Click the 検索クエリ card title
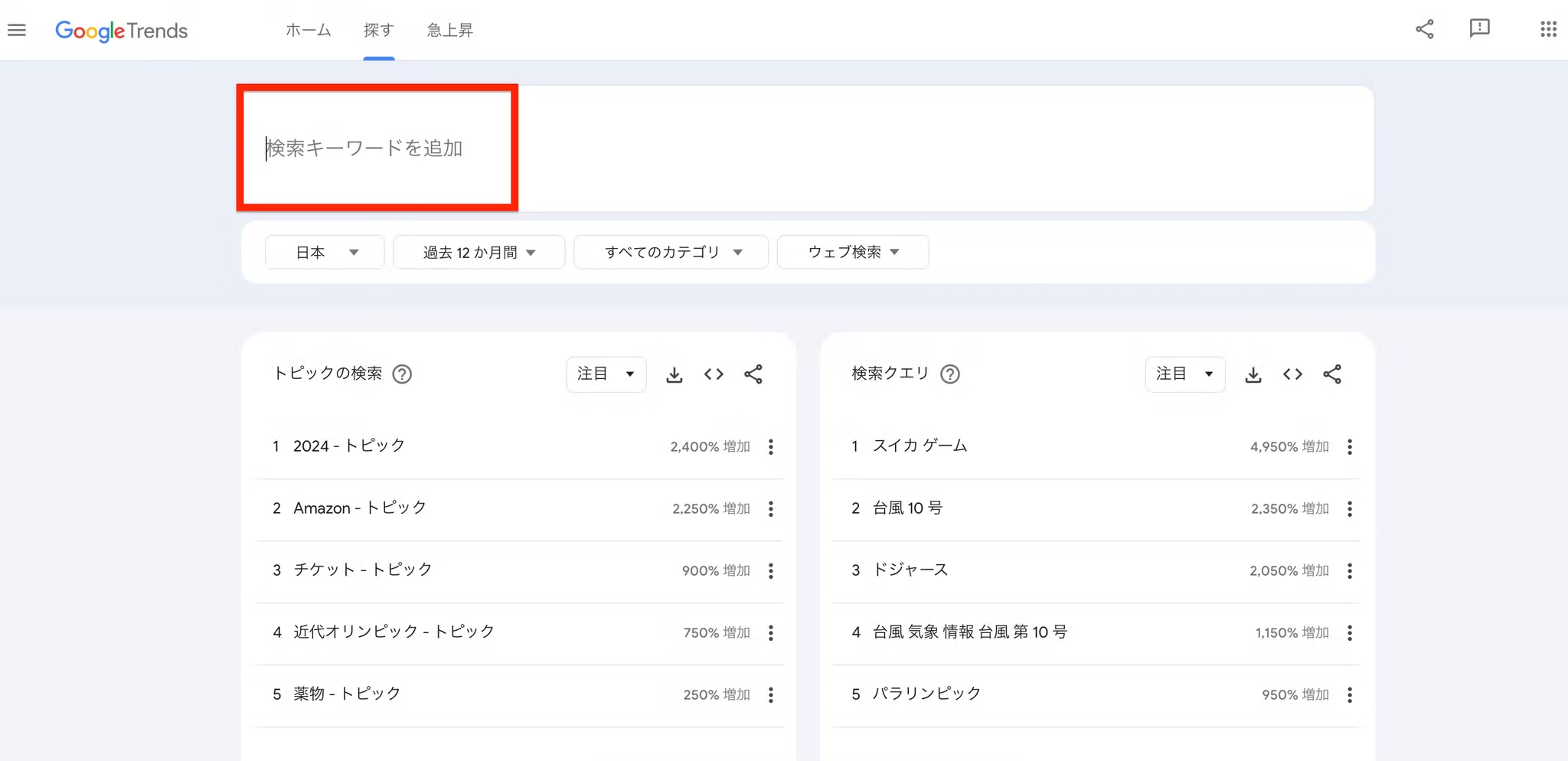 click(x=890, y=374)
